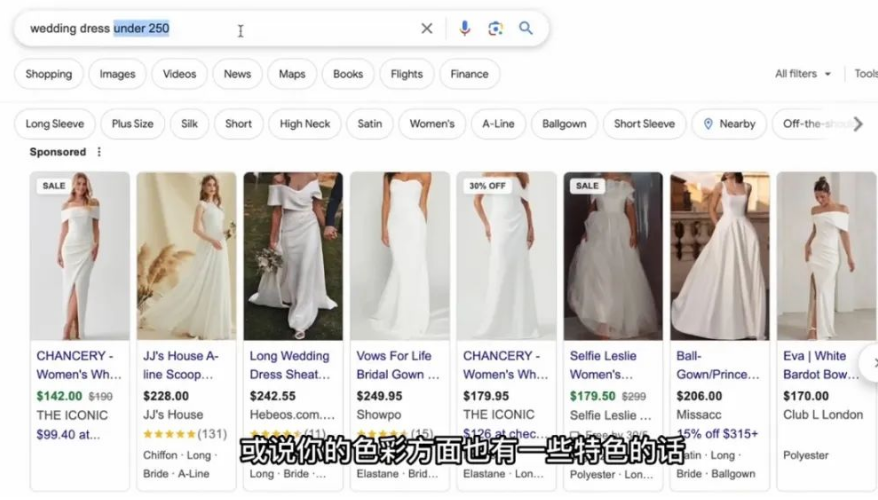Switch to the Shopping tab

tap(49, 74)
